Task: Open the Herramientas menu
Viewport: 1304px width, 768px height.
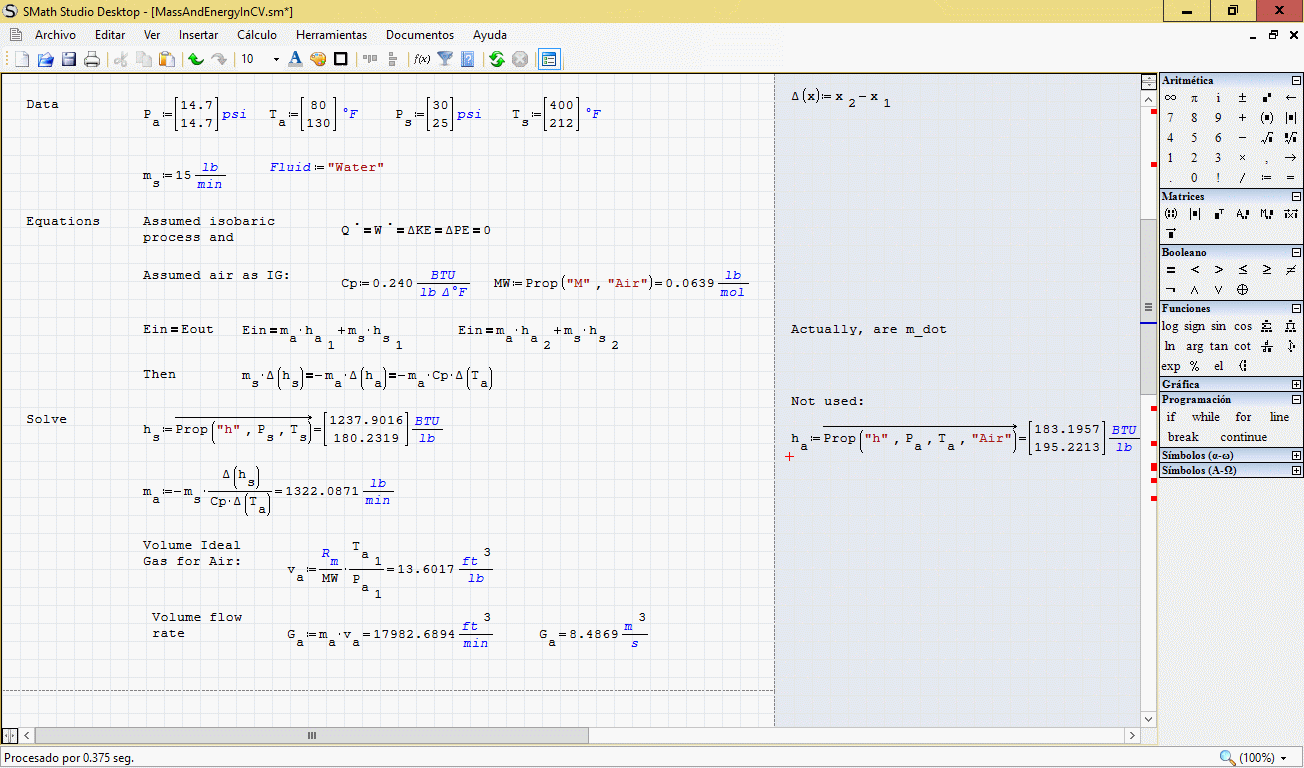Action: coord(331,35)
